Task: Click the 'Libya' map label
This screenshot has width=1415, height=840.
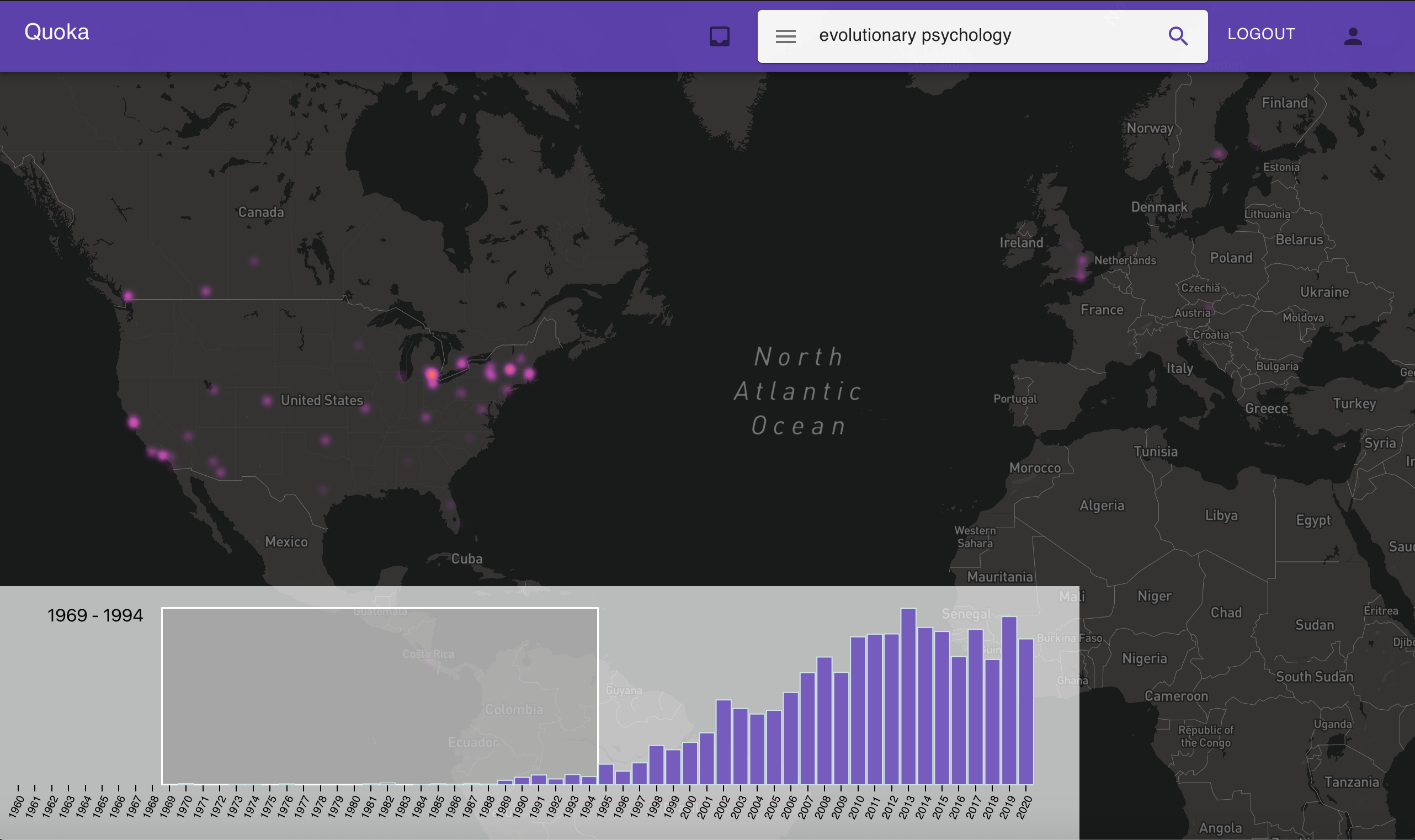Action: coord(1221,515)
